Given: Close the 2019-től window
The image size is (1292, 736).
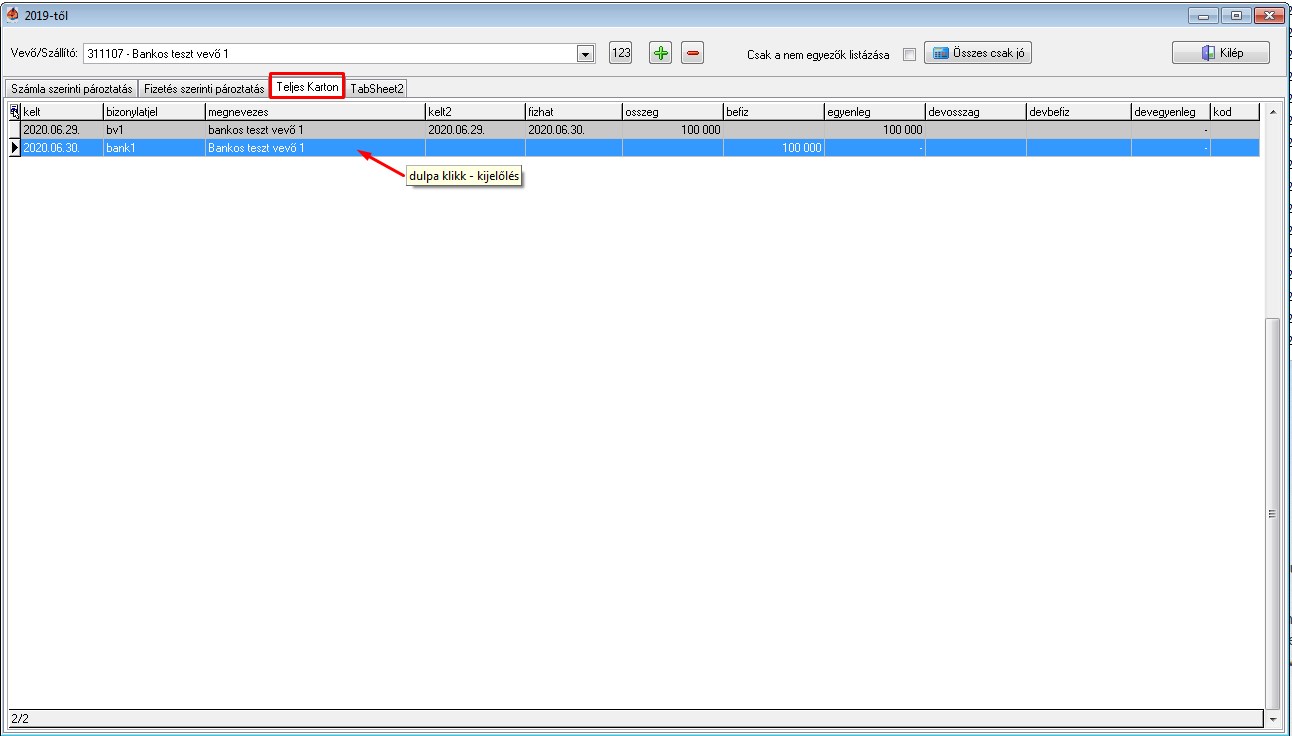Looking at the screenshot, I should click(x=1269, y=15).
